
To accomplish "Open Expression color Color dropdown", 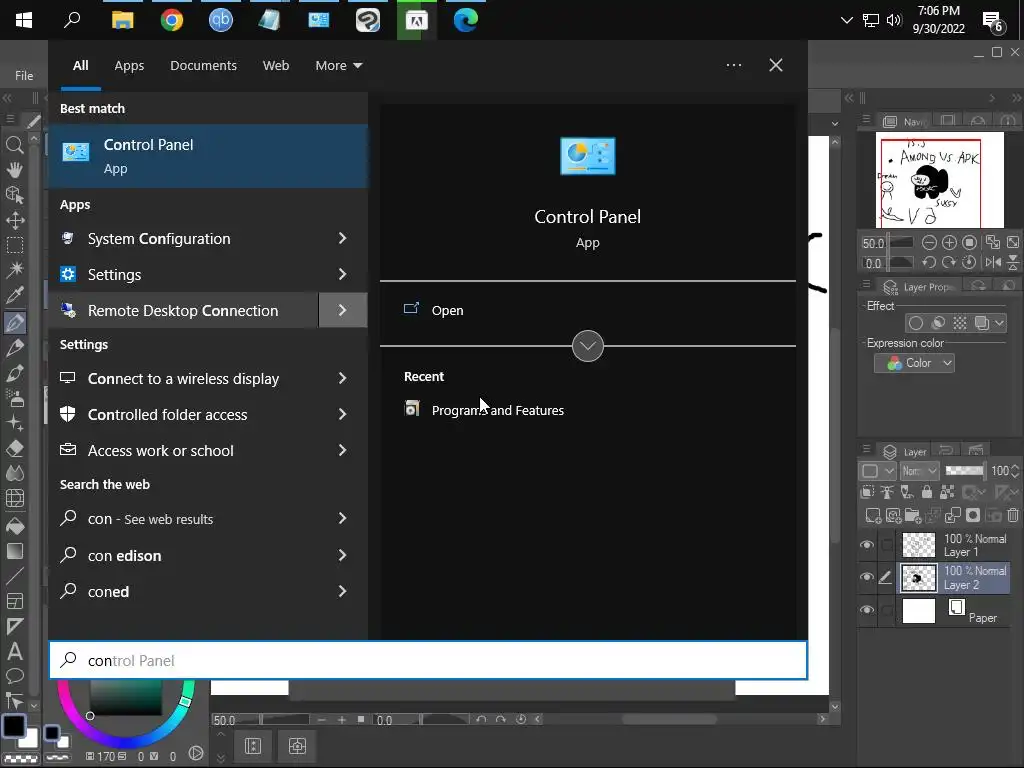I will (914, 363).
